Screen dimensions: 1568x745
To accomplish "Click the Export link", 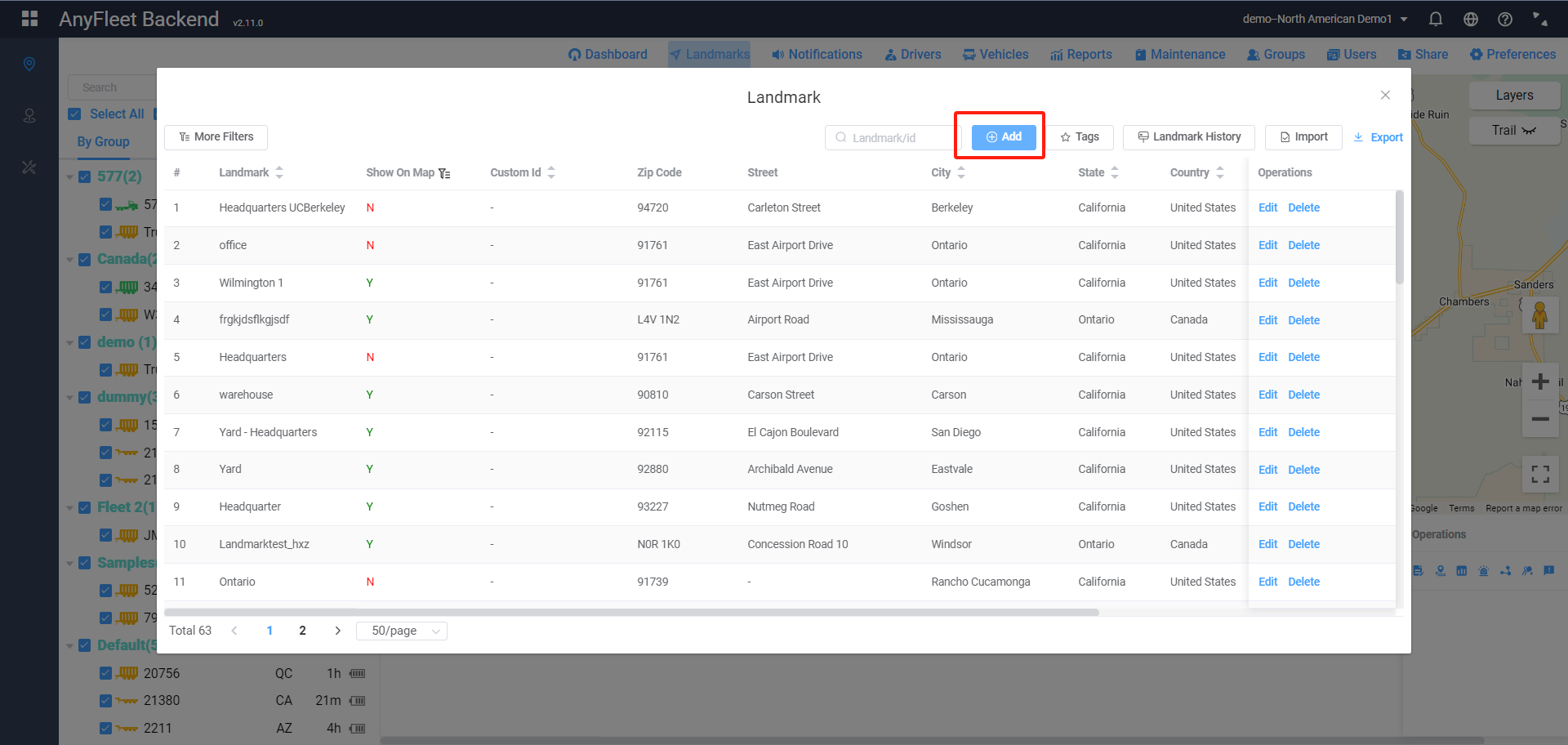I will (1378, 137).
